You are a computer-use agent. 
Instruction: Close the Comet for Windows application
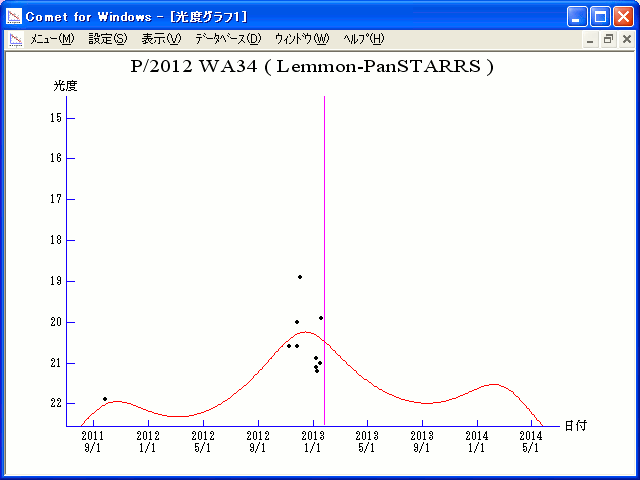coord(623,16)
